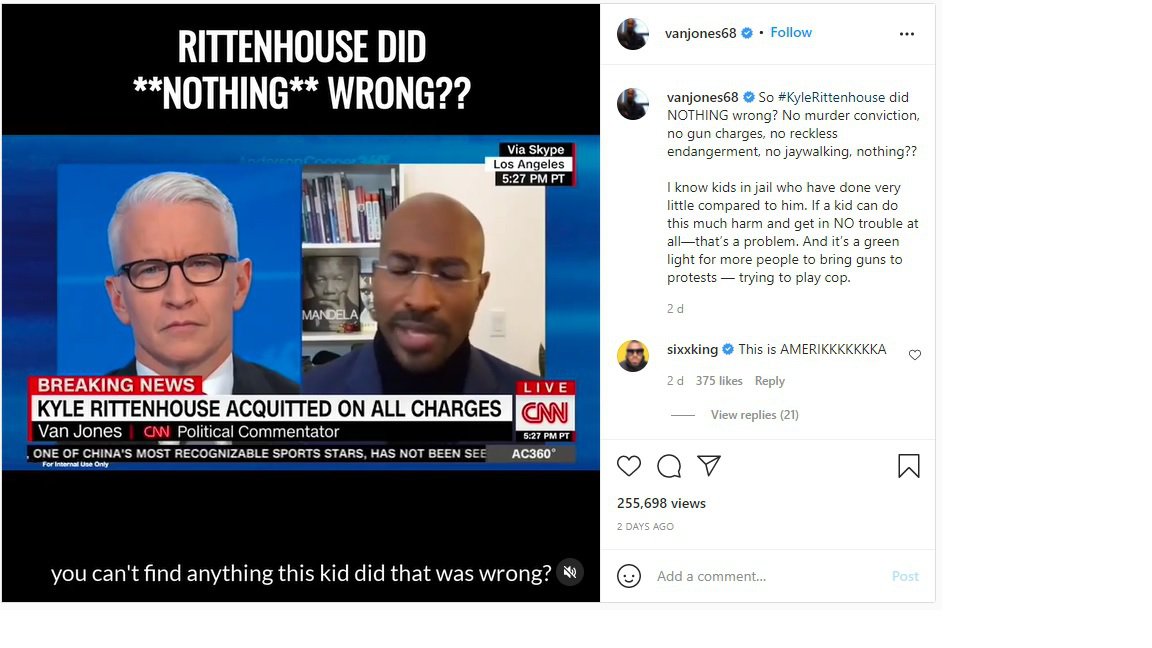The image size is (1152, 648).
Task: Open the #KyleRittenhouse hashtag
Action: point(831,97)
